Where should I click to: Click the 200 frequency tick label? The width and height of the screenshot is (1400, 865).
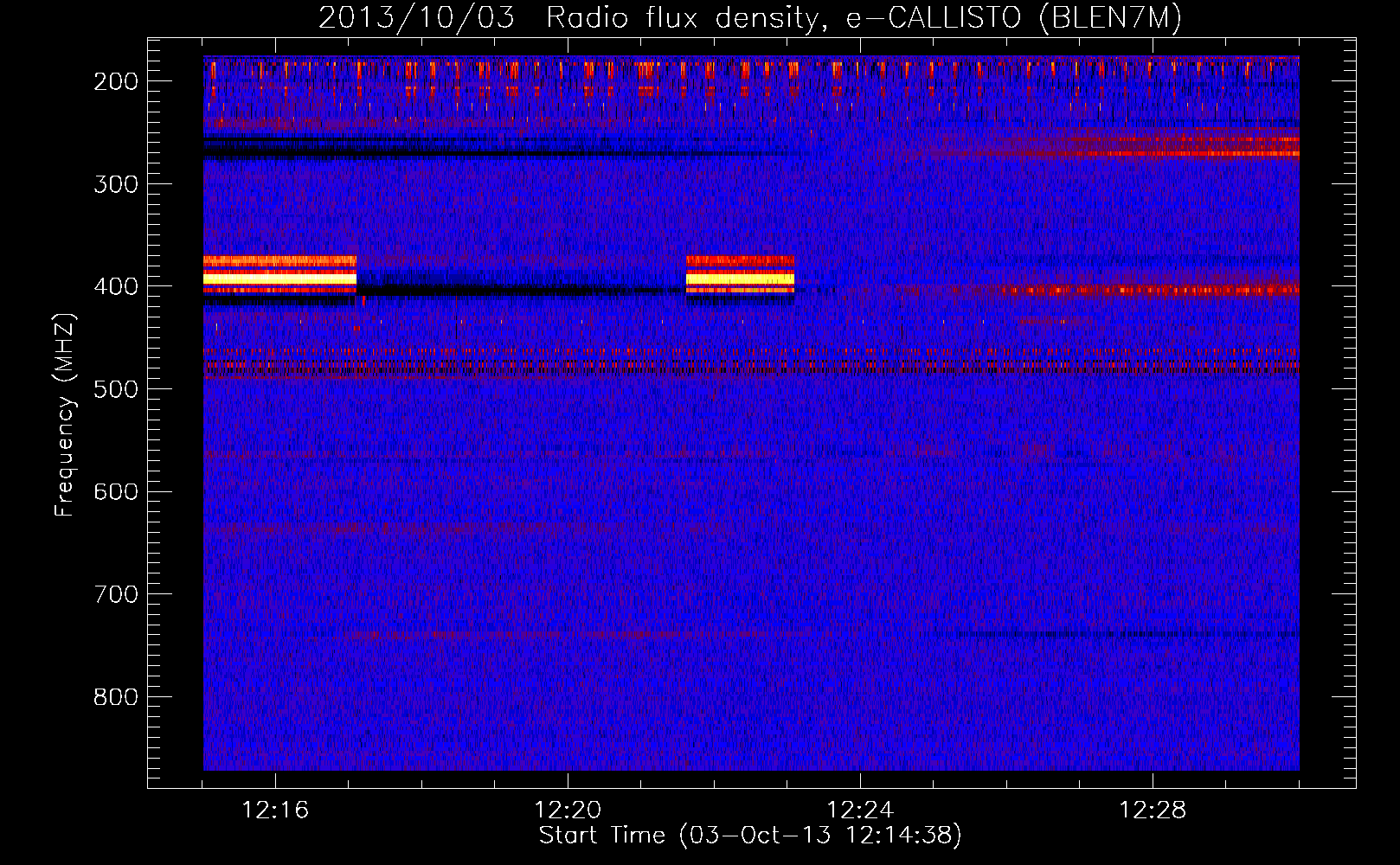click(116, 81)
